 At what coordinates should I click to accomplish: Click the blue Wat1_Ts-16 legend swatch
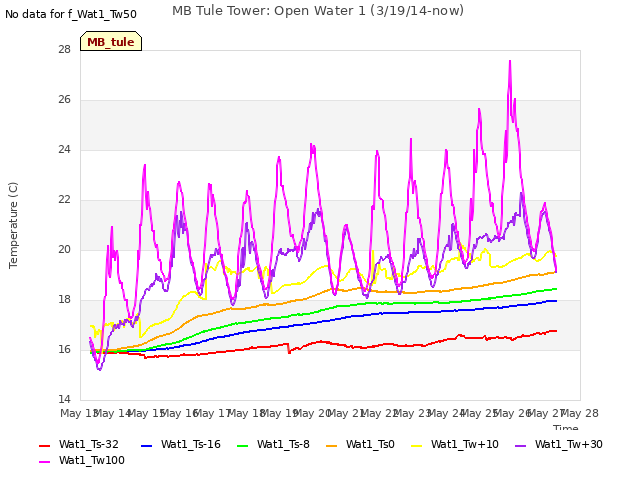pos(147,445)
